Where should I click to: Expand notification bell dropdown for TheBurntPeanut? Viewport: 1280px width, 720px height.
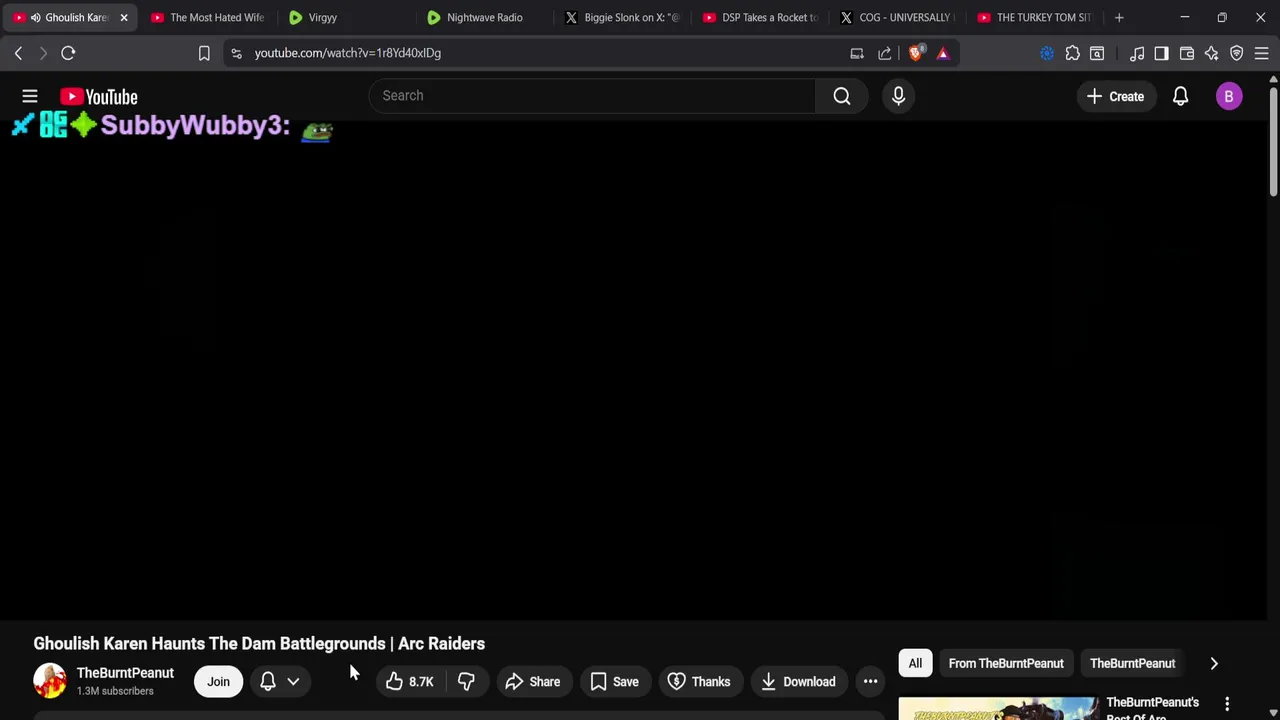tap(293, 682)
